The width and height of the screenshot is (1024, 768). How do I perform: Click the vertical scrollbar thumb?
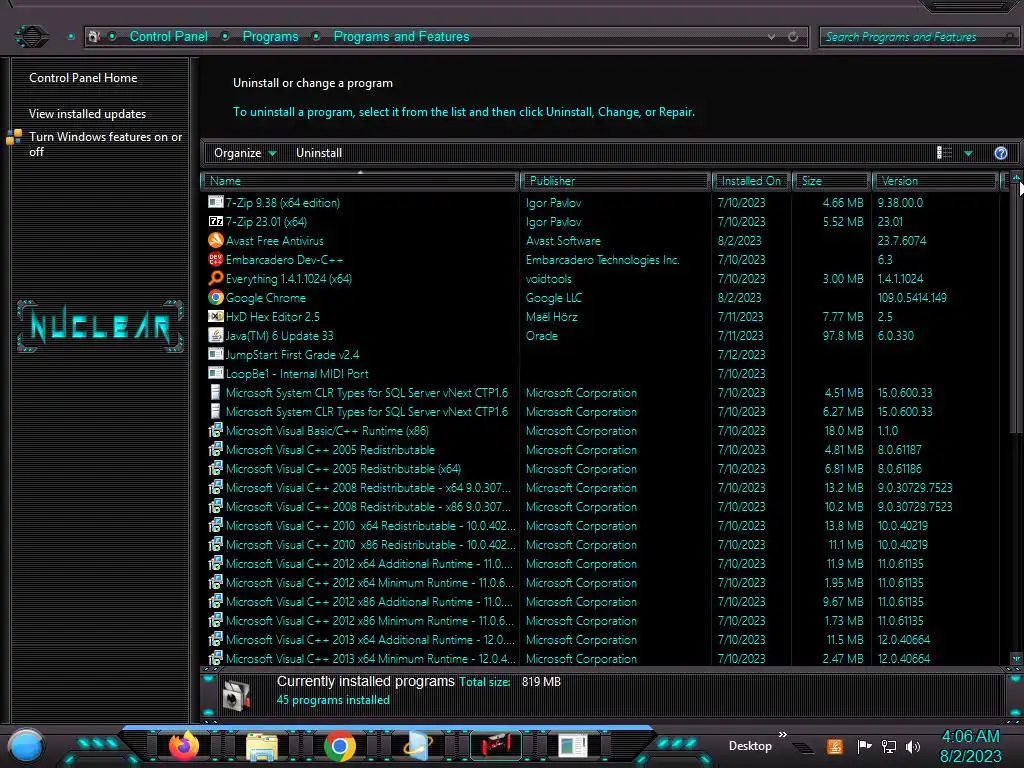tap(1016, 308)
